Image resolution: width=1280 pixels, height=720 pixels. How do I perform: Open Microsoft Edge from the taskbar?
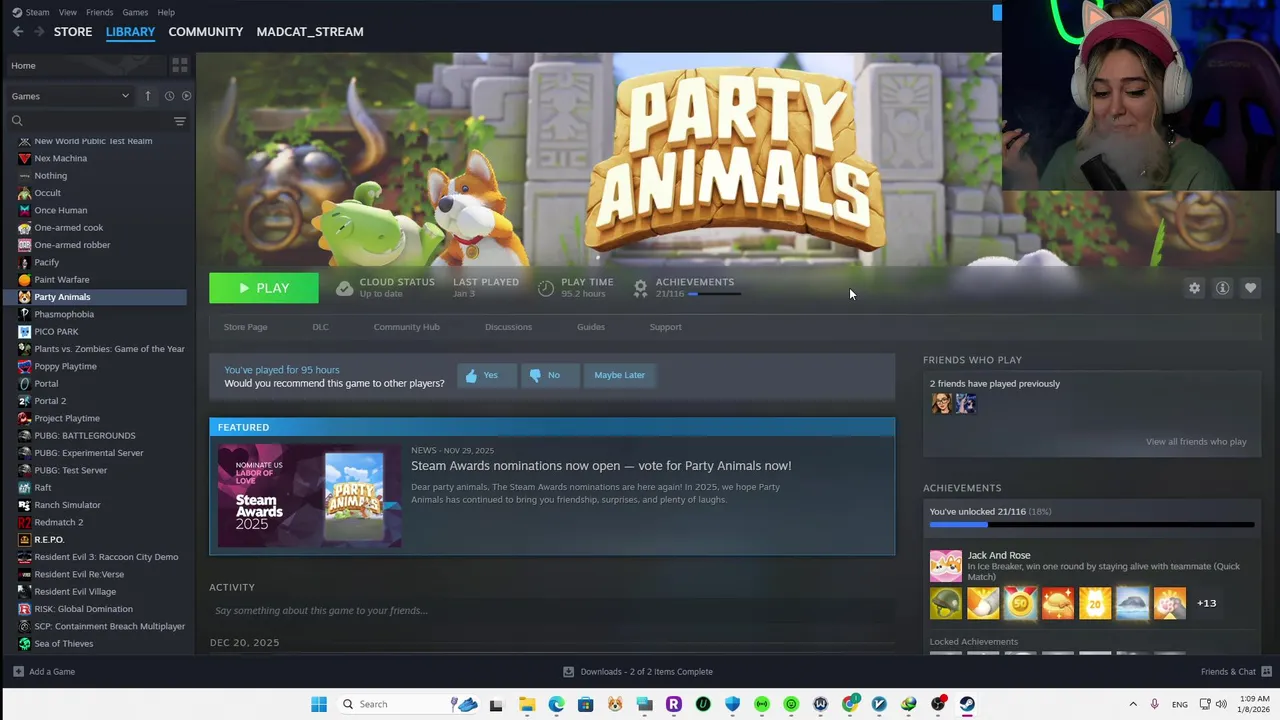point(556,704)
